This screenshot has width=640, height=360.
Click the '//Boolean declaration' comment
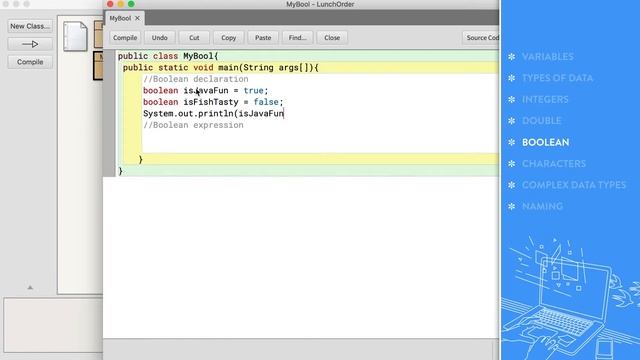coord(196,79)
